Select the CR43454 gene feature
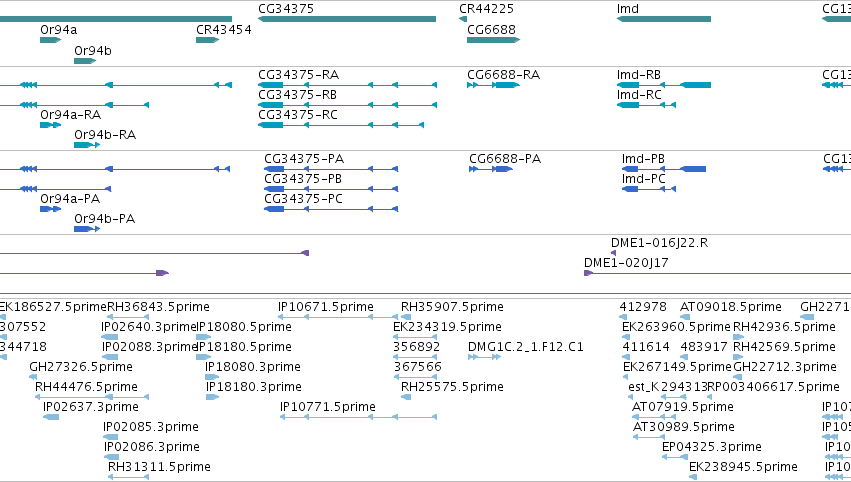This screenshot has width=851, height=482. click(207, 40)
